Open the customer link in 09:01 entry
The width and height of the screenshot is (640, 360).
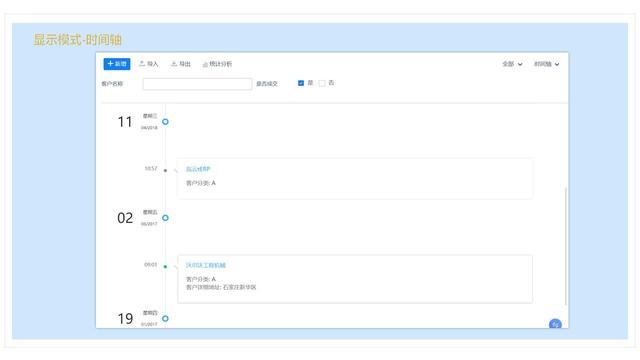206,265
